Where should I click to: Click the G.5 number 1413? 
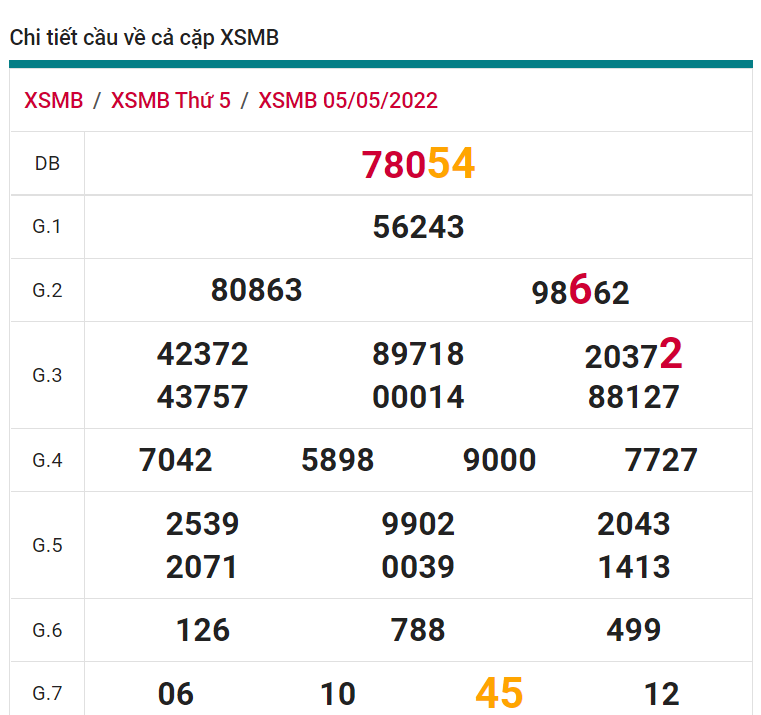634,568
